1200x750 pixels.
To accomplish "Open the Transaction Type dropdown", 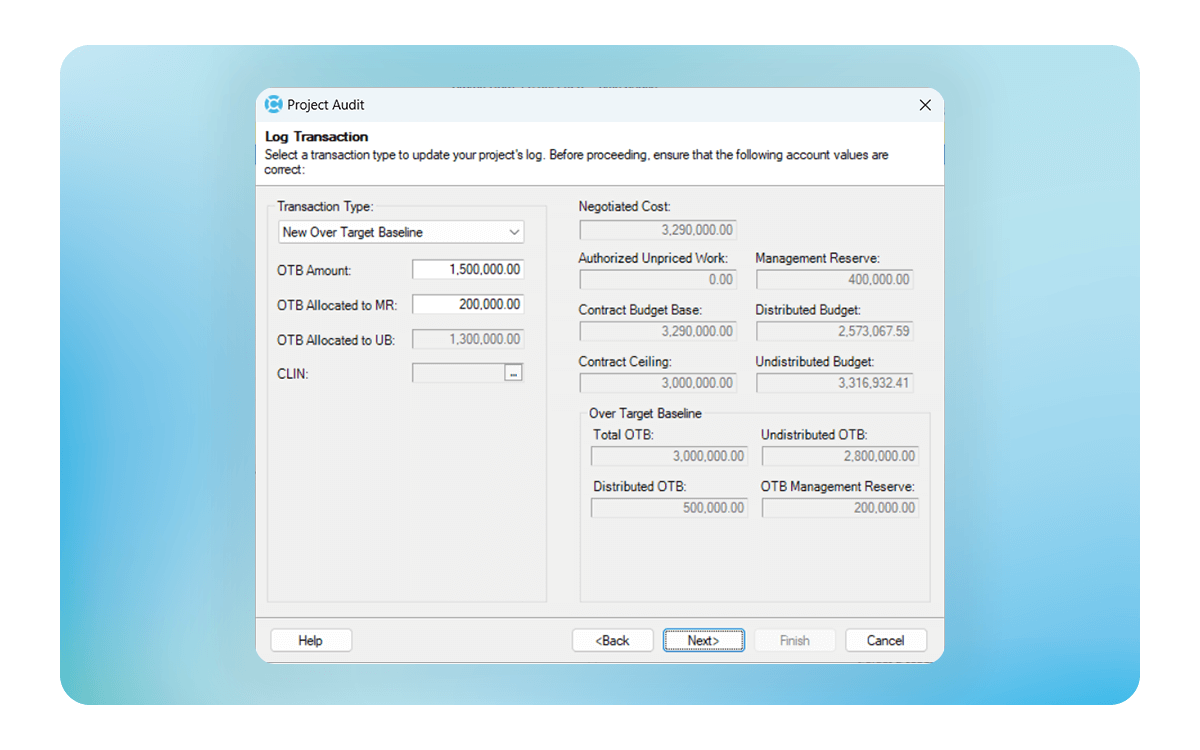I will click(401, 232).
